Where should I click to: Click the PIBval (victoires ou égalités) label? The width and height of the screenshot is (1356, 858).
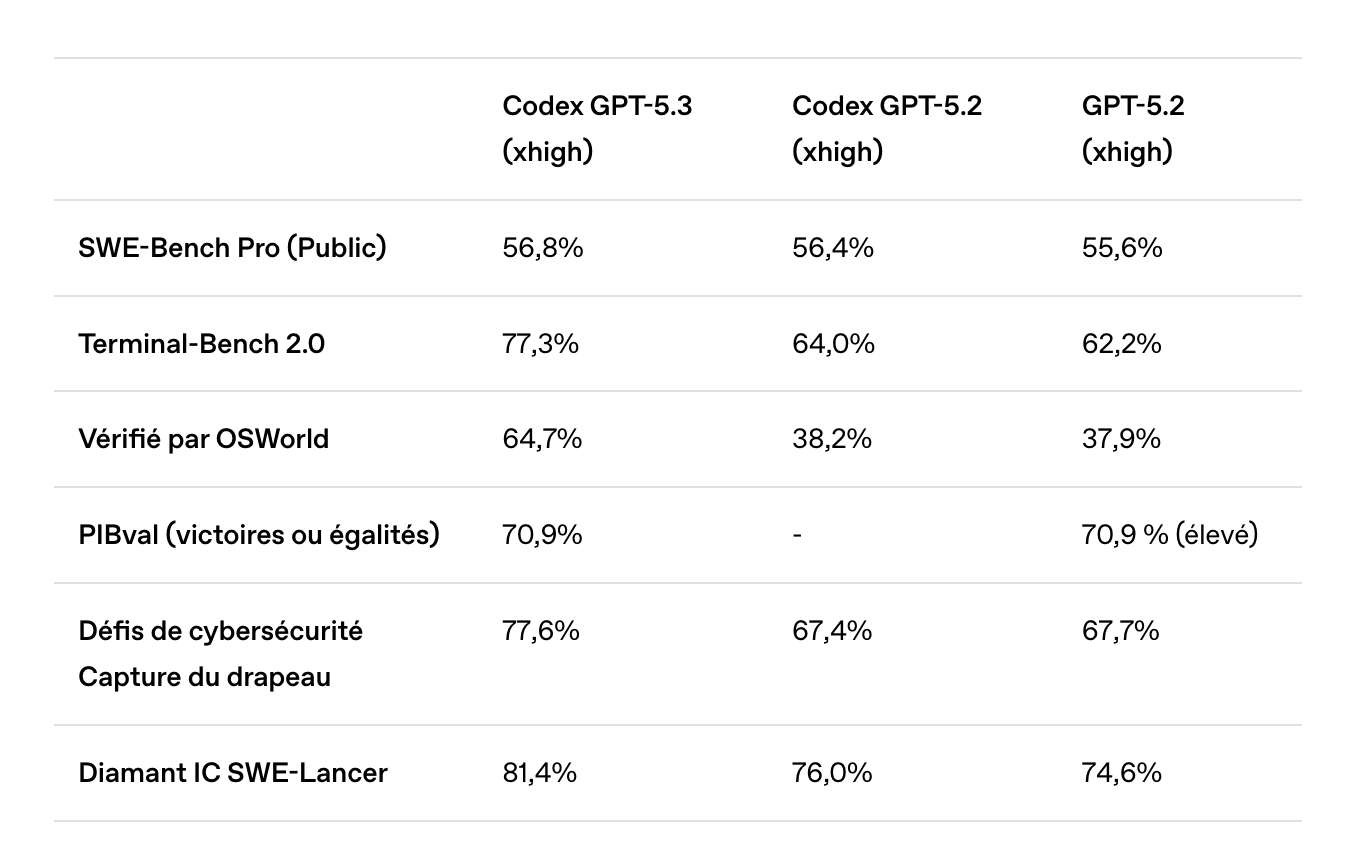coord(259,535)
